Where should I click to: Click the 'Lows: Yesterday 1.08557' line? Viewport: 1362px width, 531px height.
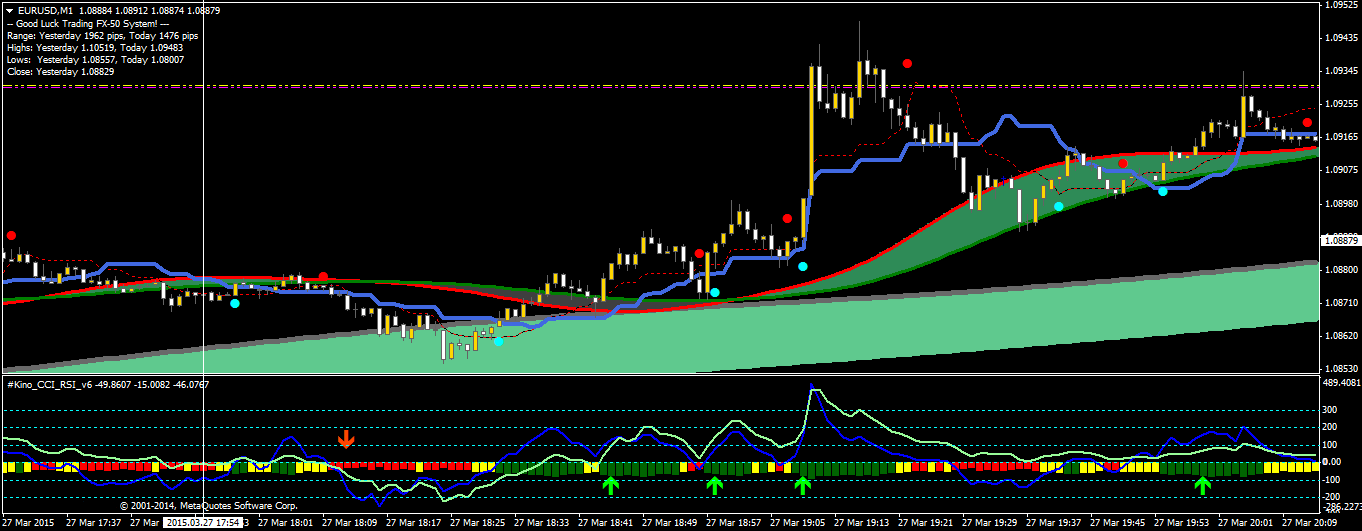[94, 59]
